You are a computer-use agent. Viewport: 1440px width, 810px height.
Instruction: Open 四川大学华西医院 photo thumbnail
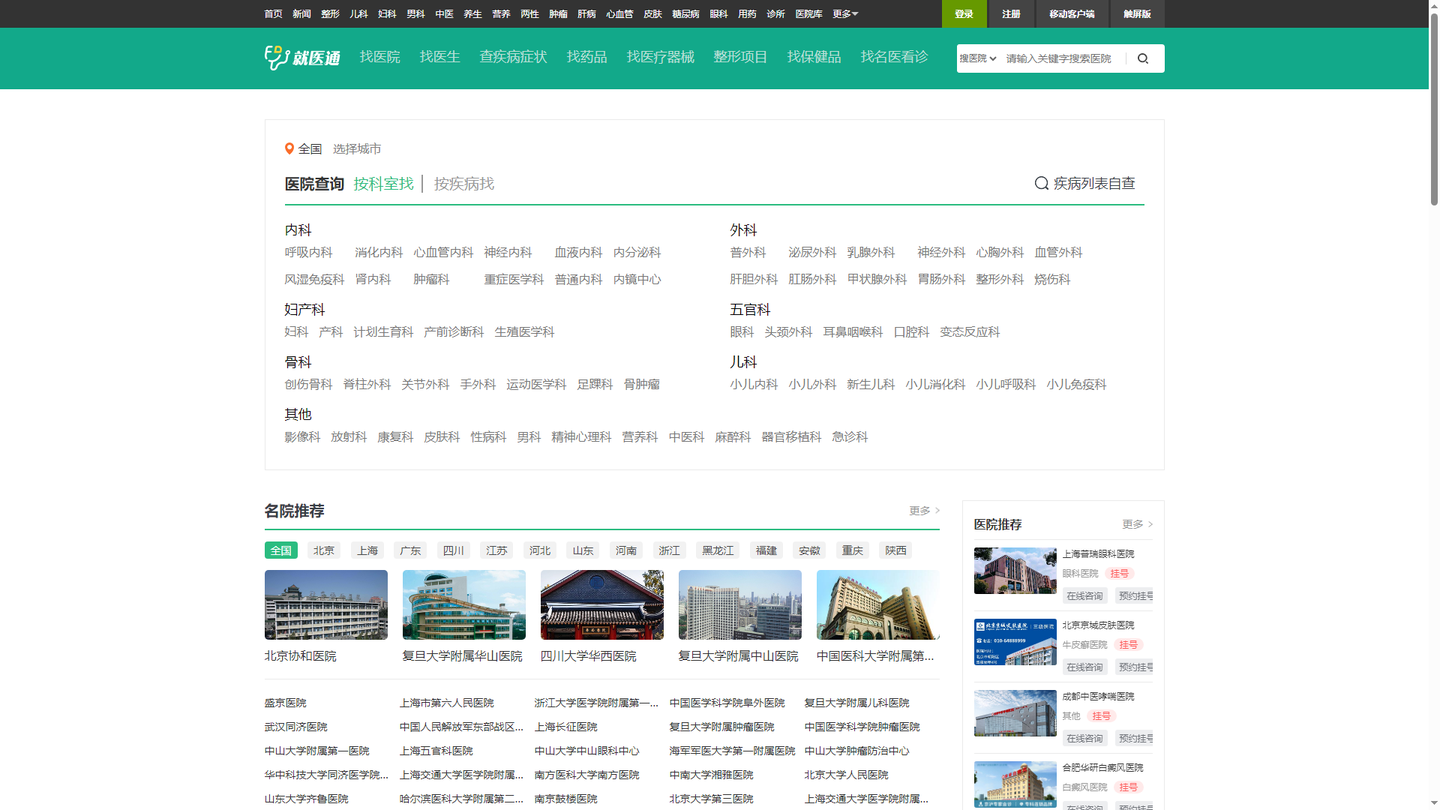(602, 605)
